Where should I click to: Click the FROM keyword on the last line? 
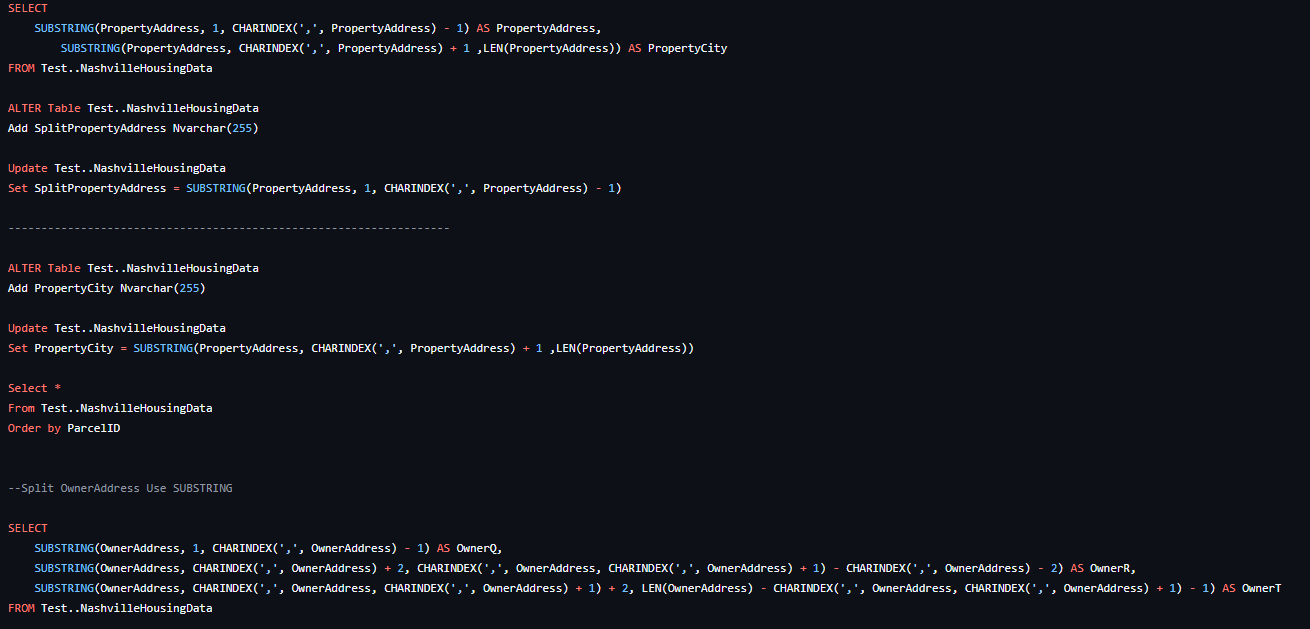[x=21, y=608]
